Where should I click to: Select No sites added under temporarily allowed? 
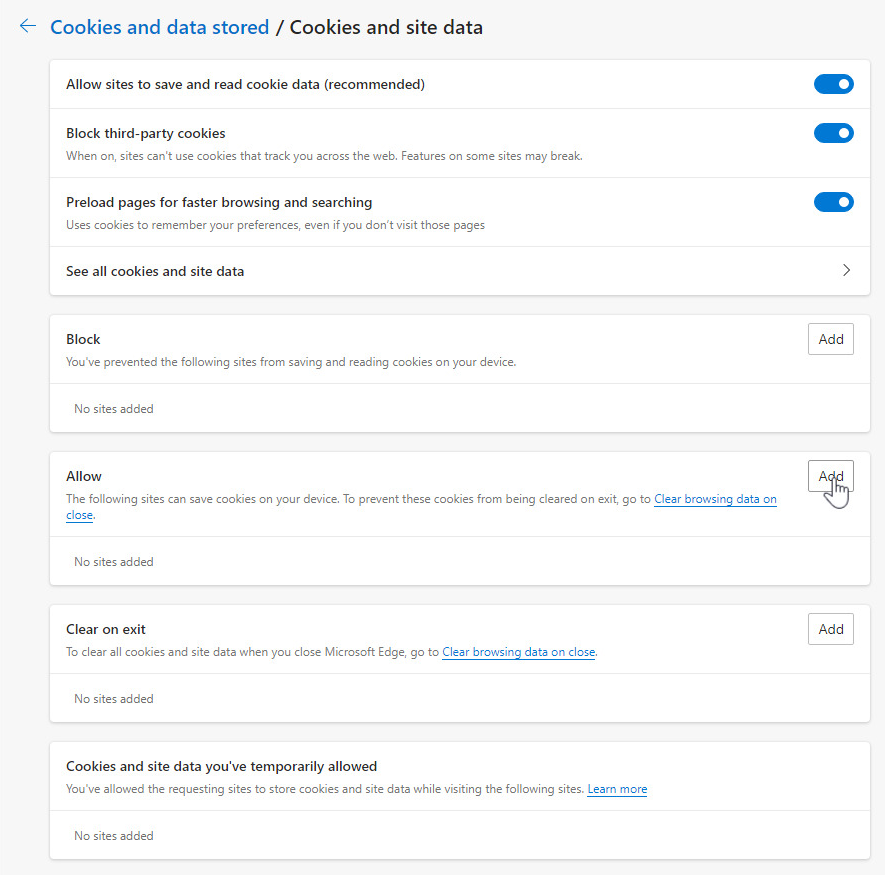click(x=114, y=836)
